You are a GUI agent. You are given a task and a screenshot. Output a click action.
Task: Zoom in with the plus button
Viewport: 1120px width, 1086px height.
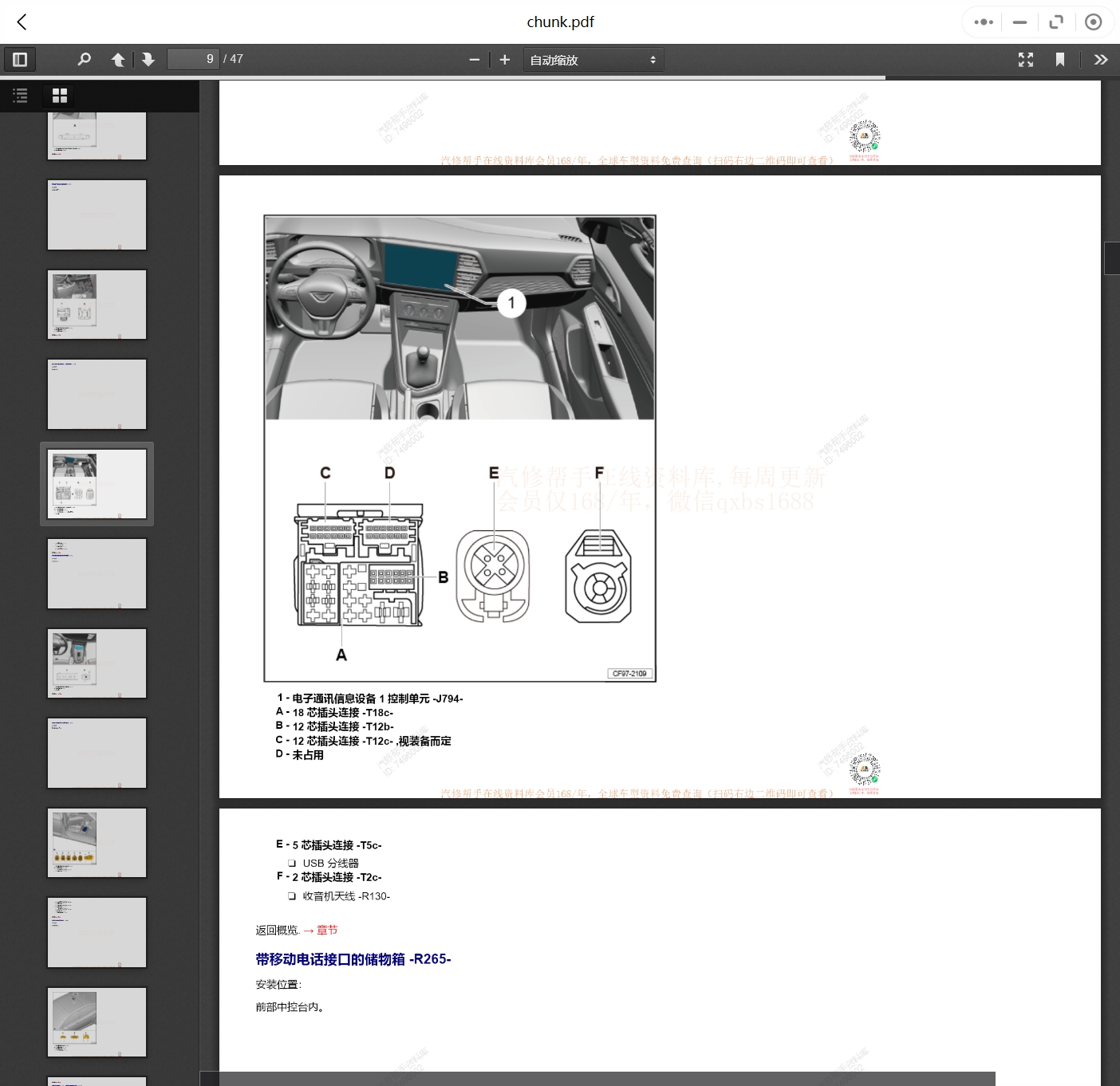pos(504,60)
